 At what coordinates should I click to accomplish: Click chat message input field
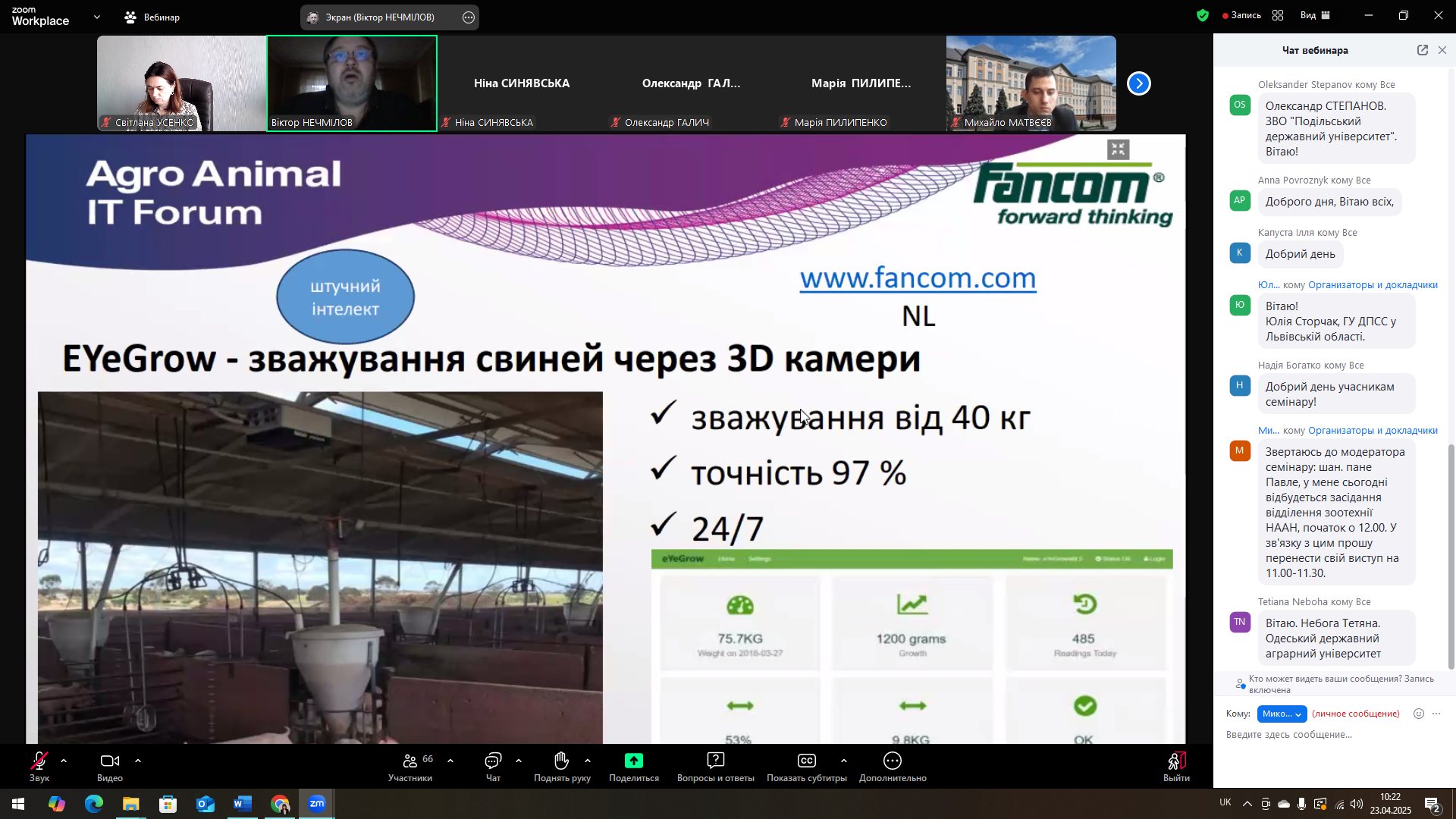tap(1331, 735)
